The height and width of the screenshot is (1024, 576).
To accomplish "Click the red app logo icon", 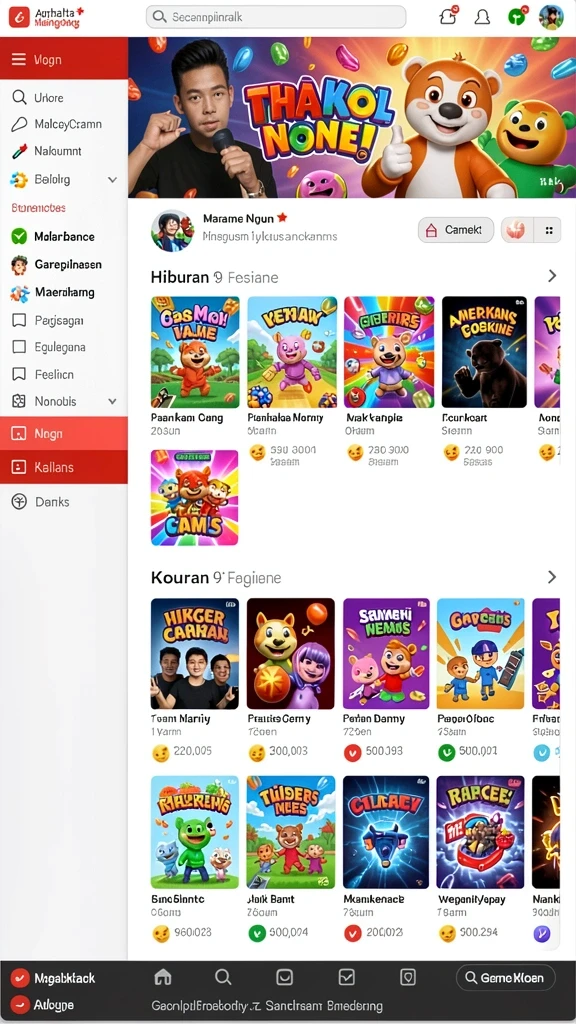I will tap(19, 18).
